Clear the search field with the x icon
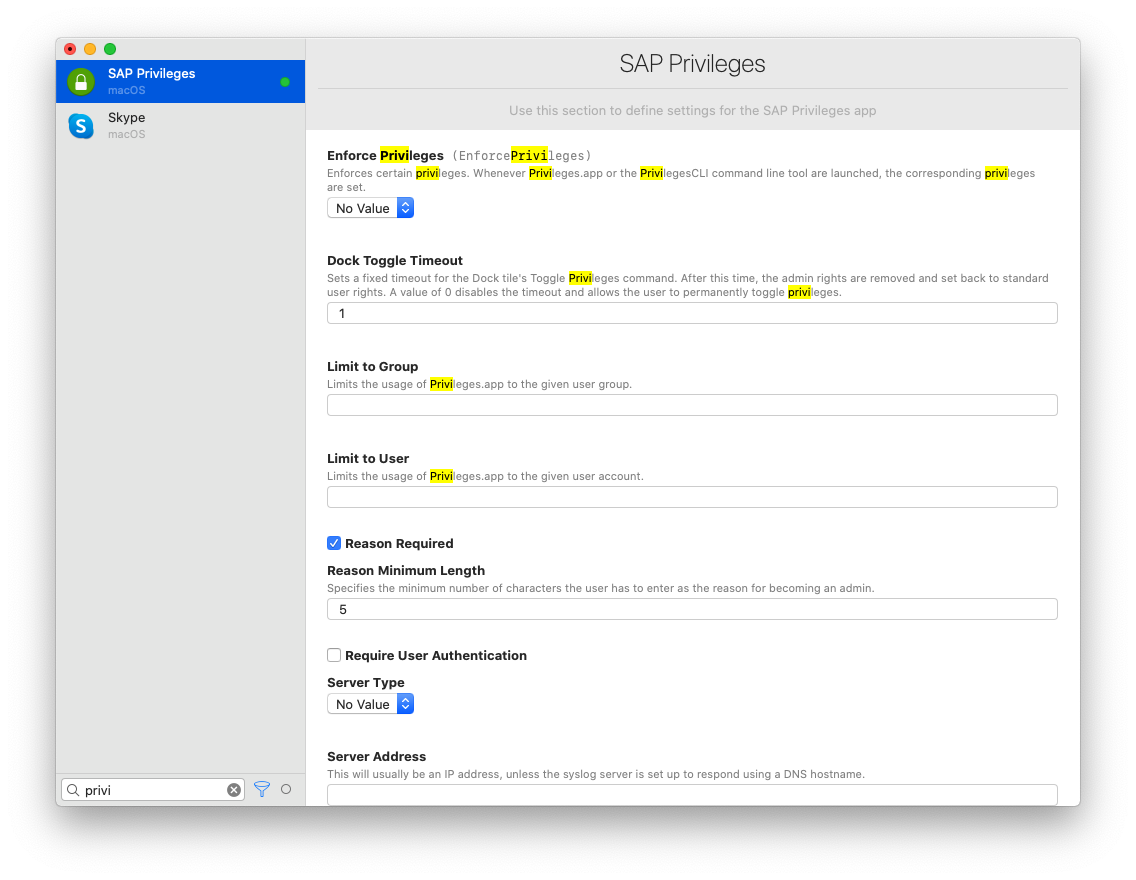Viewport: 1136px width, 880px height. pyautogui.click(x=233, y=789)
